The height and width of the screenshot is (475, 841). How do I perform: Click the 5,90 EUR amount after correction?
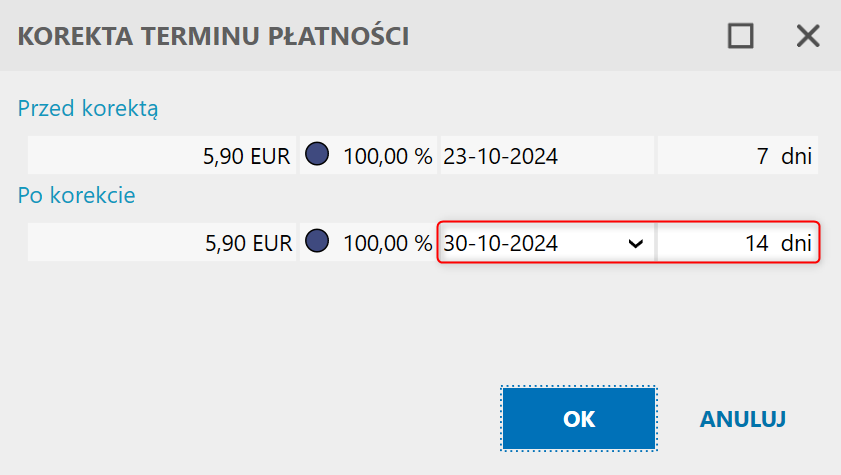tap(246, 243)
